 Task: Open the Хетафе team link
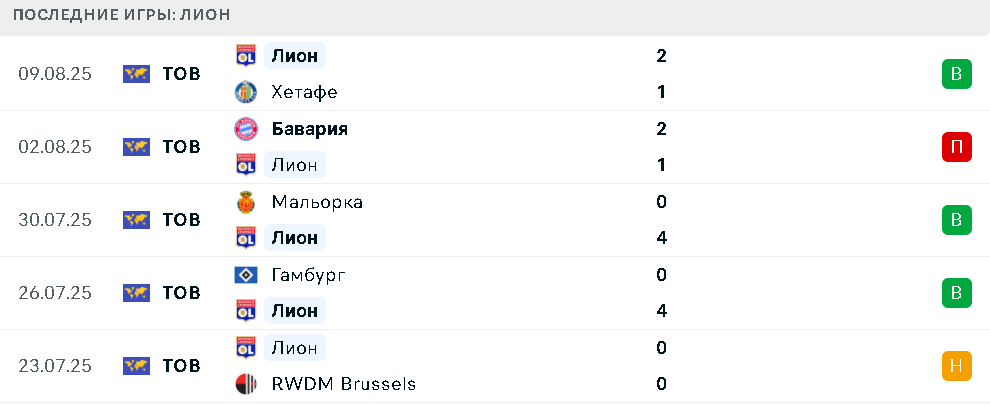click(304, 92)
